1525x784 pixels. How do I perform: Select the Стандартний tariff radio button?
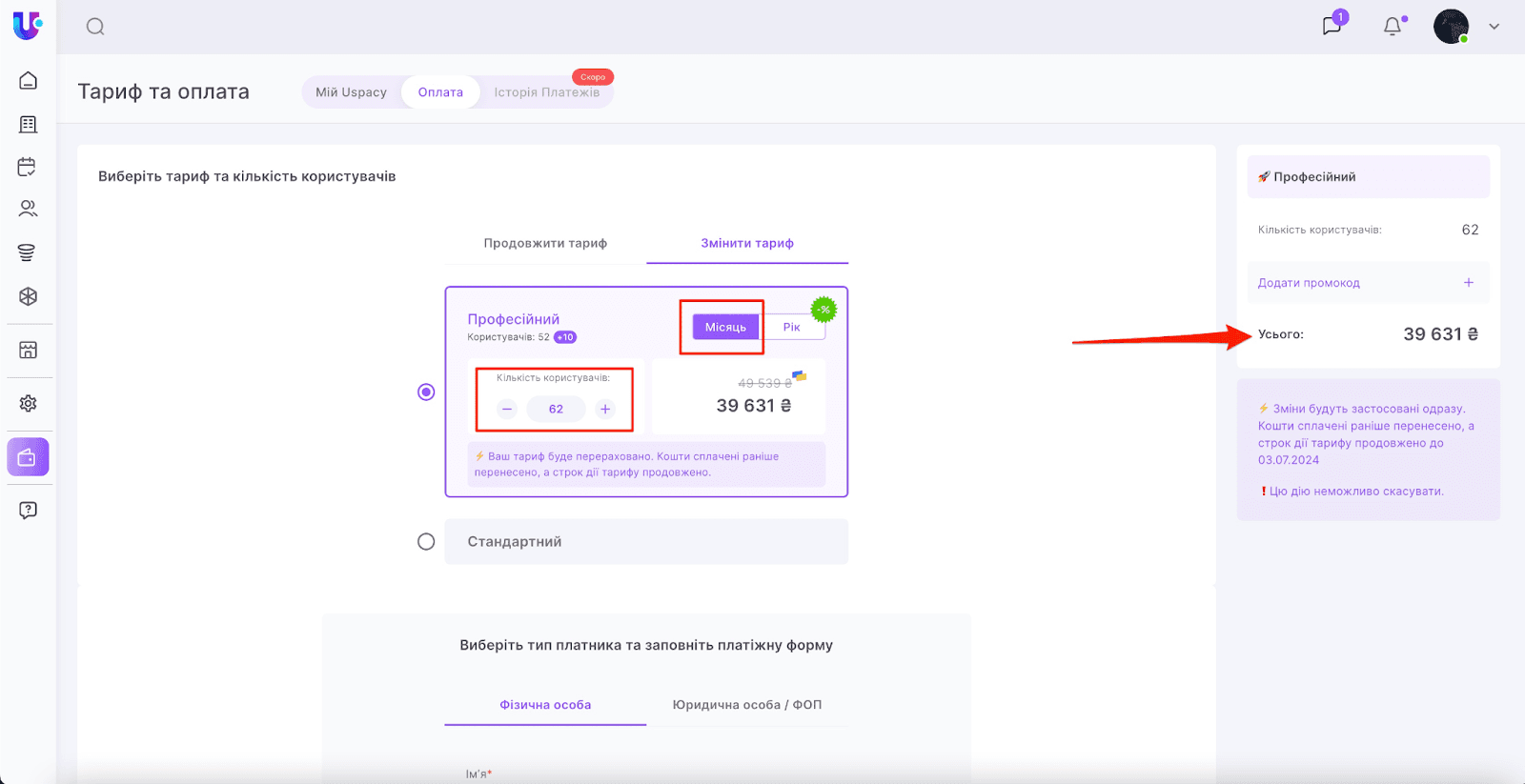(426, 541)
